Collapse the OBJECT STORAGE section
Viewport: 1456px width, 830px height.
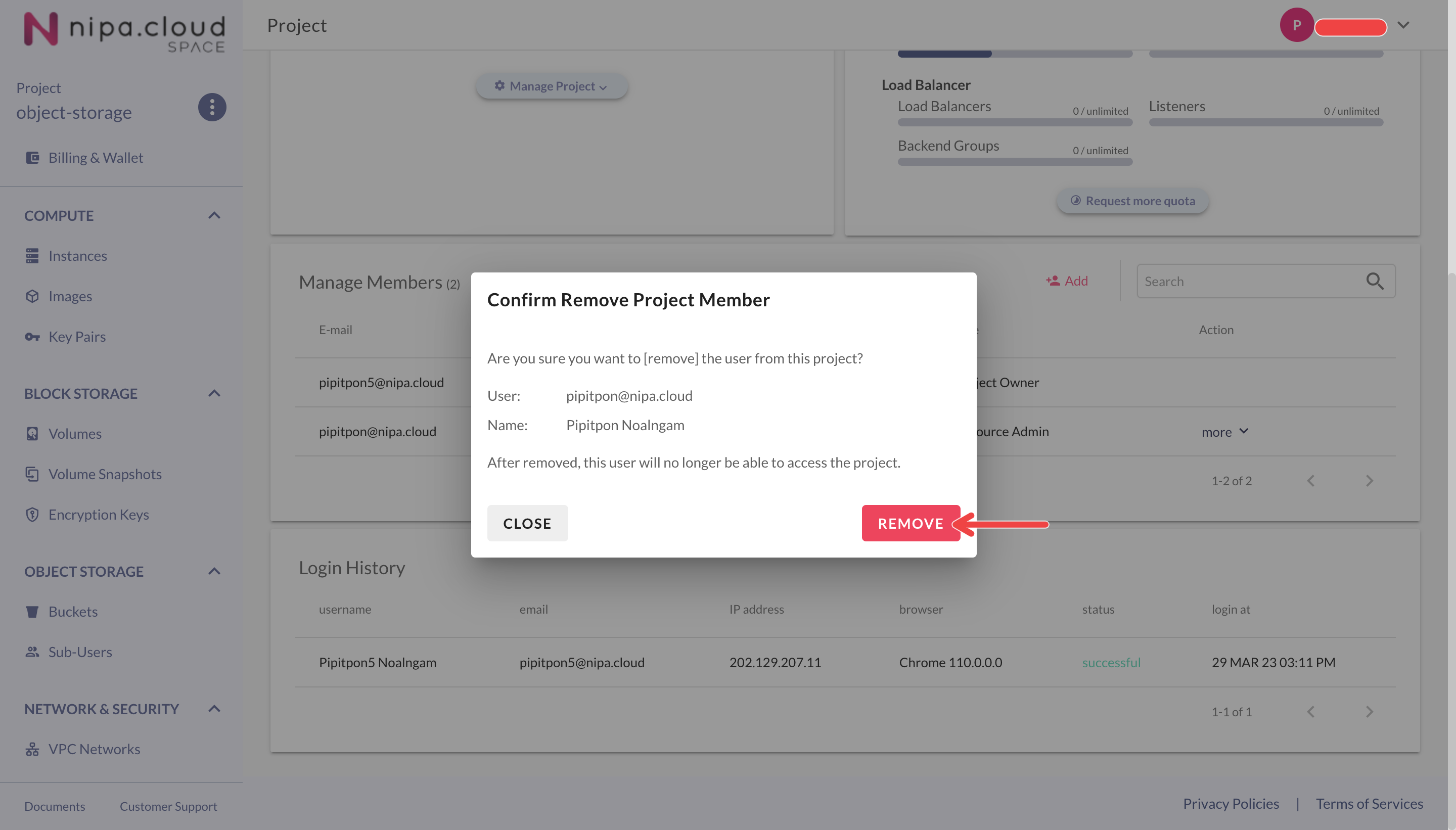(x=214, y=571)
